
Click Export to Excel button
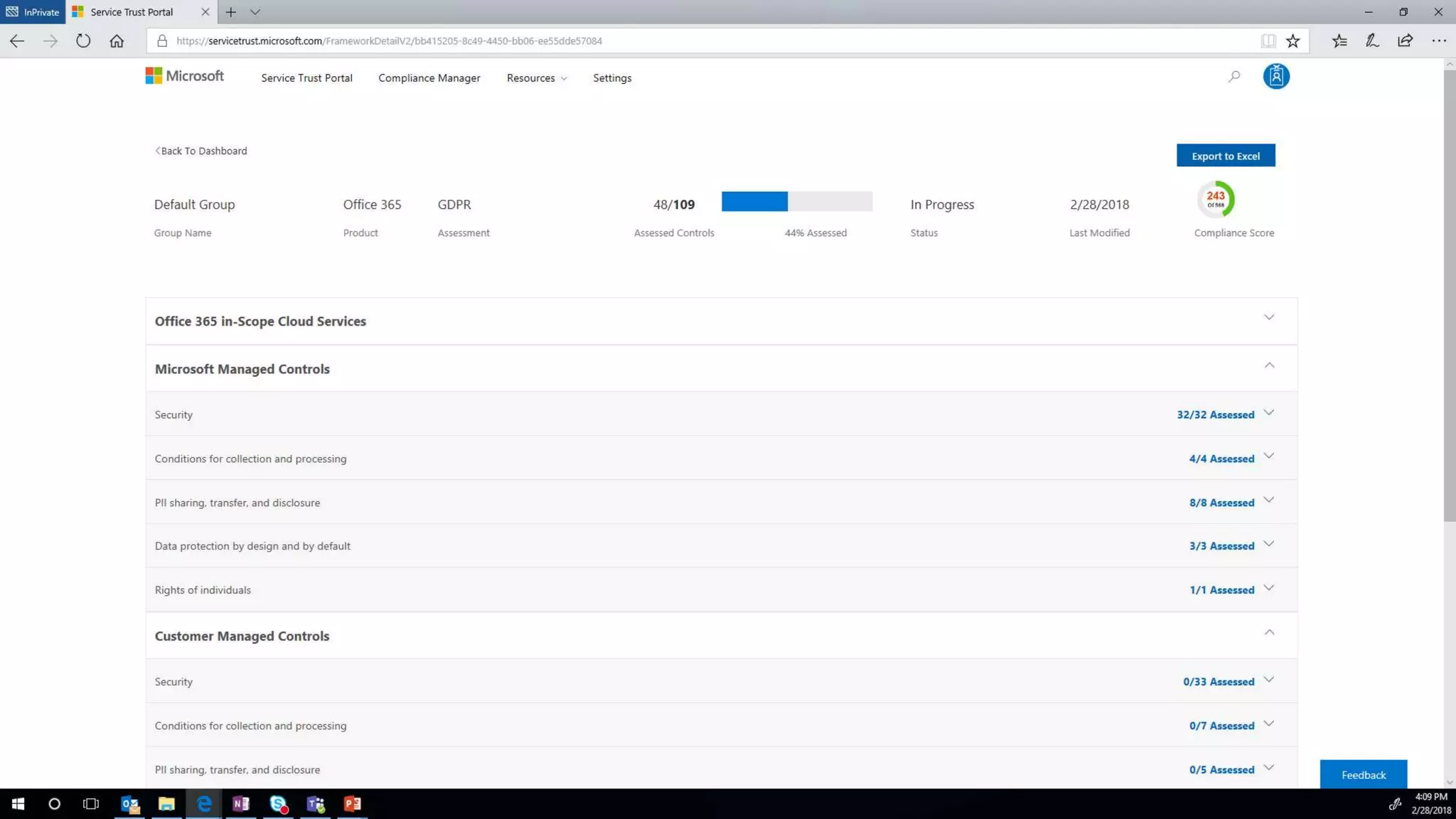click(1225, 156)
